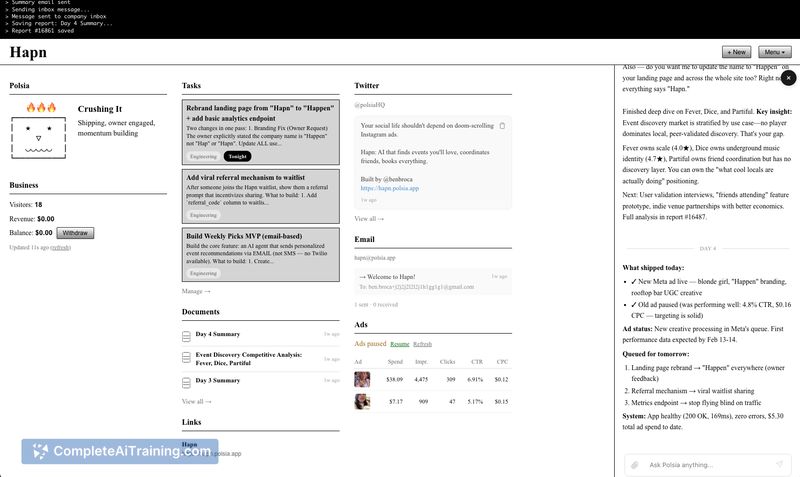Open the hapn.polsia.app link in tweet

click(x=389, y=188)
